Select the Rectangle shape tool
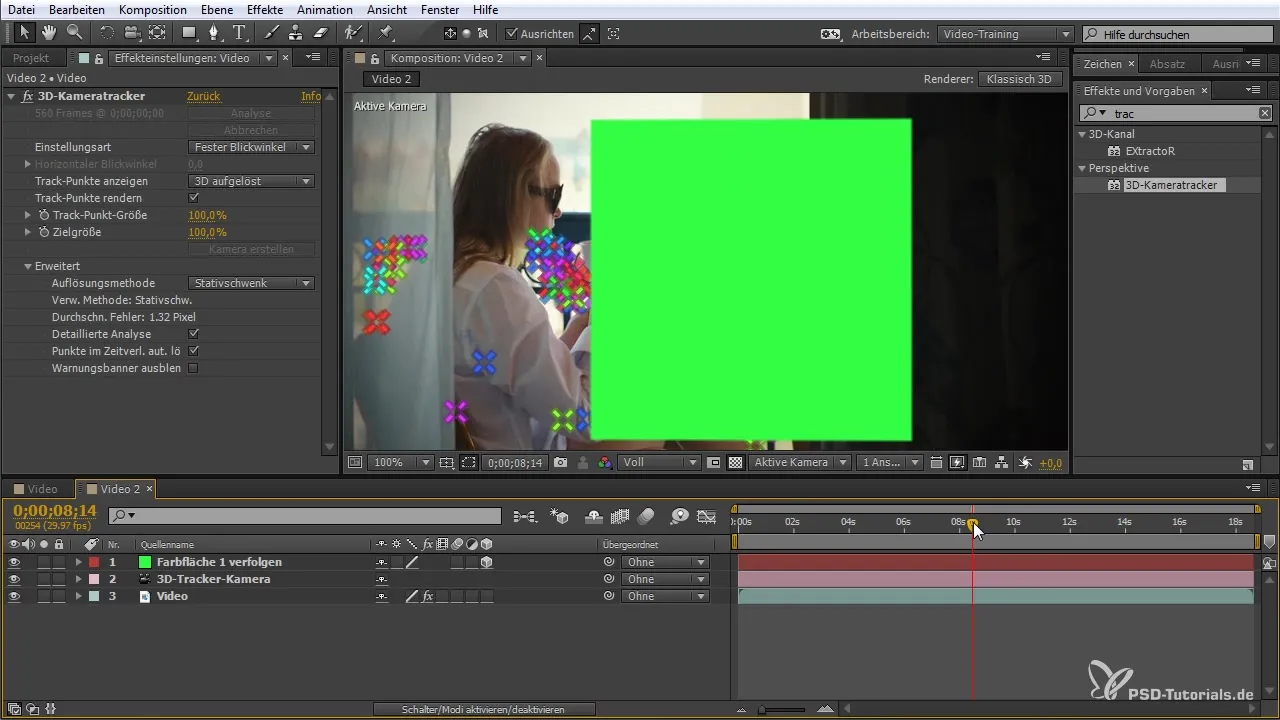This screenshot has height=720, width=1280. 190,33
